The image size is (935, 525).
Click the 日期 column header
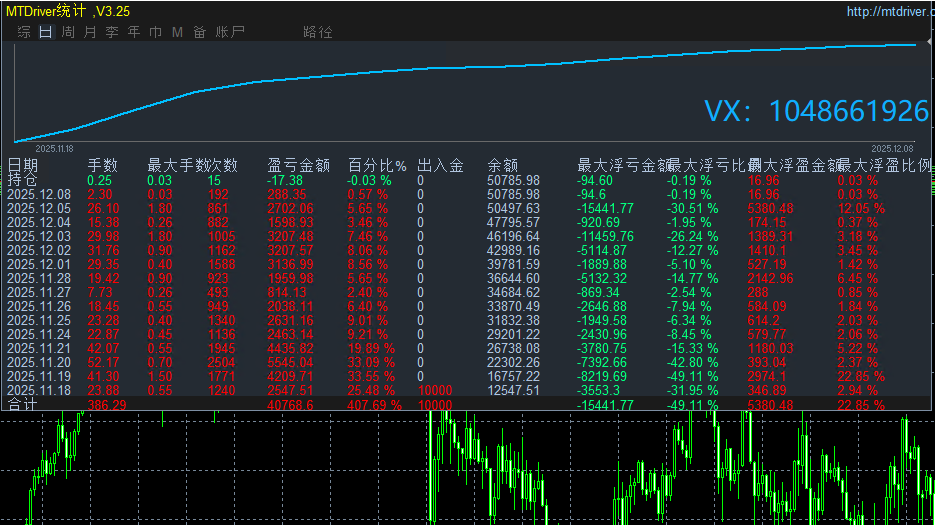tap(23, 165)
